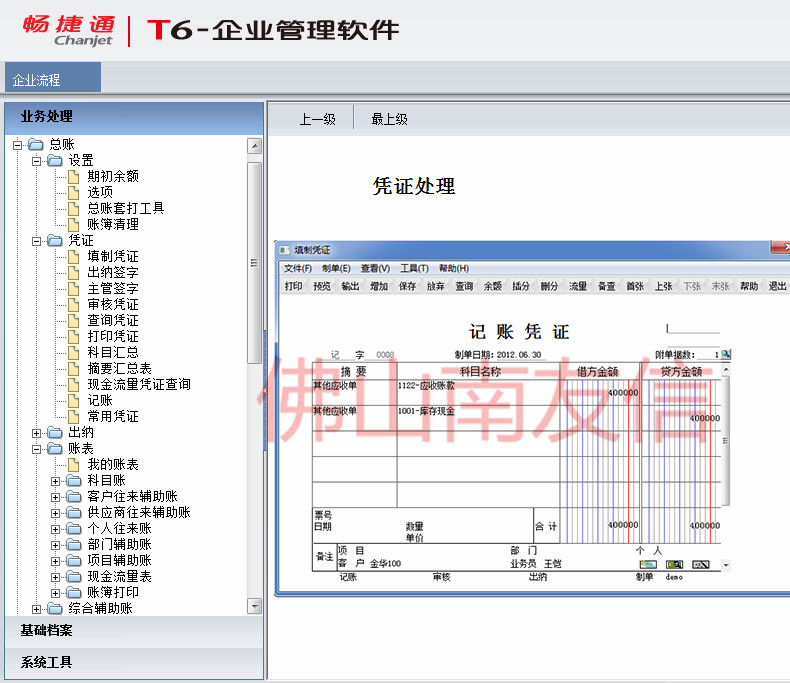The width and height of the screenshot is (790, 683).
Task: Click 输出 toolbar button
Action: (350, 286)
